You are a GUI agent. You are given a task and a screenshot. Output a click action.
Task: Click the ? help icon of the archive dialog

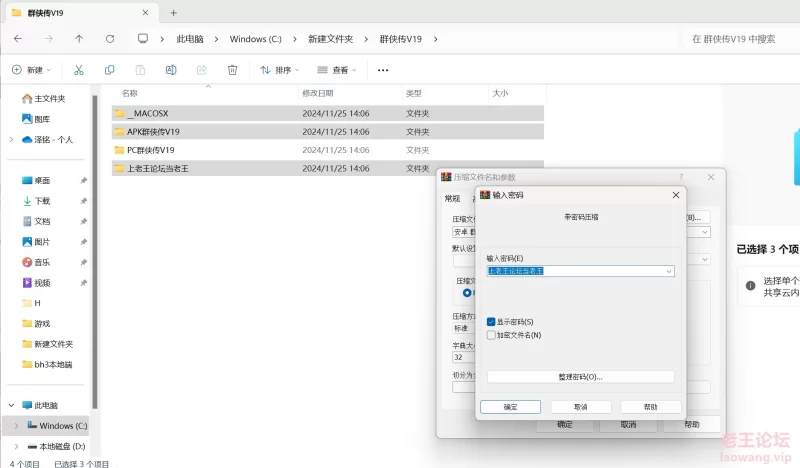pyautogui.click(x=681, y=177)
